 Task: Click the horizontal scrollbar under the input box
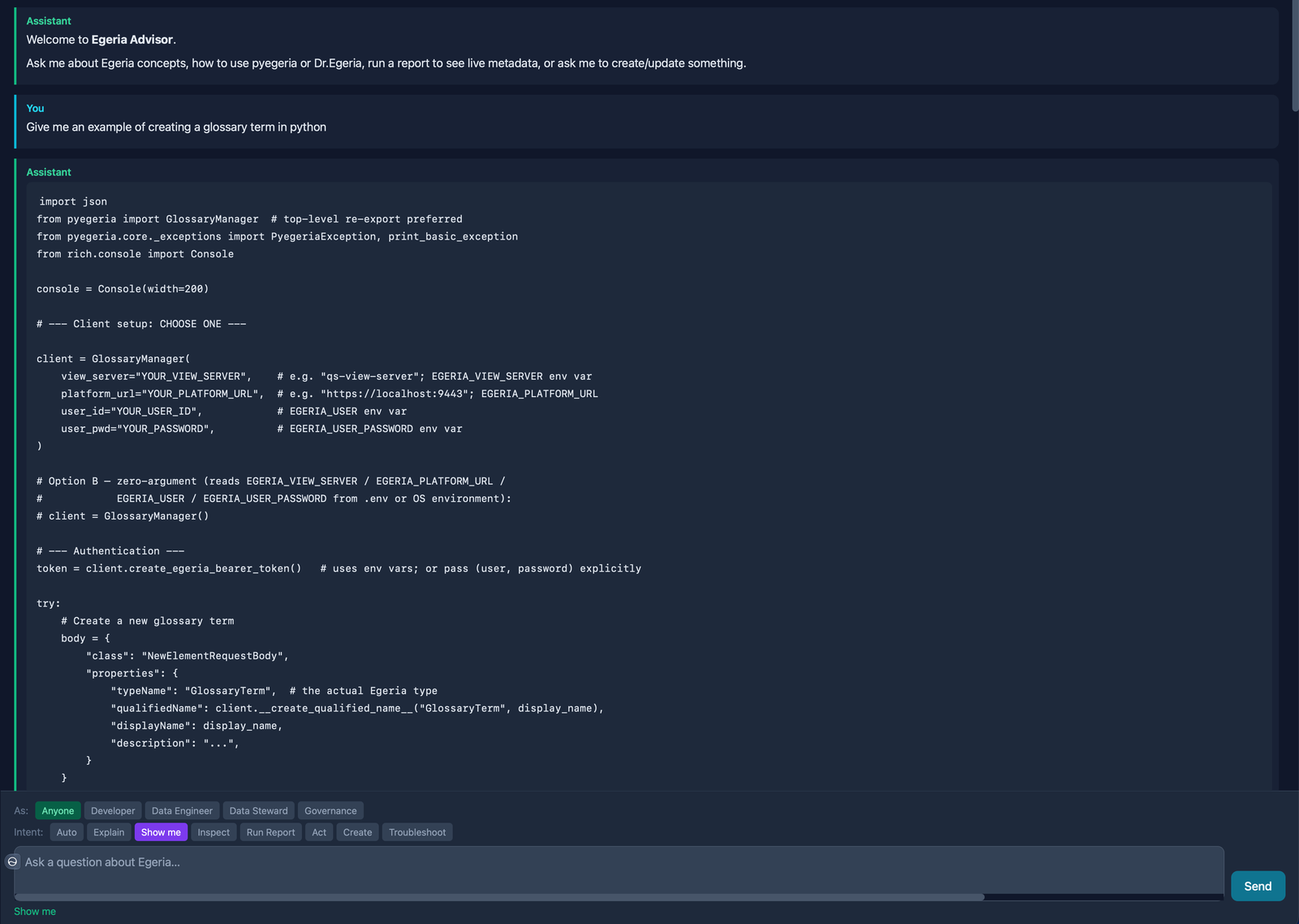coord(499,897)
